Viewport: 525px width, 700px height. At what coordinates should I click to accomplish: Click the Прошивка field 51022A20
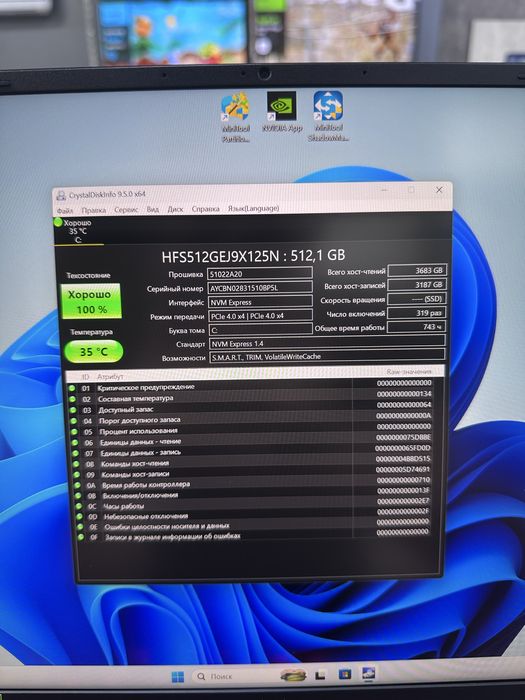(x=260, y=274)
